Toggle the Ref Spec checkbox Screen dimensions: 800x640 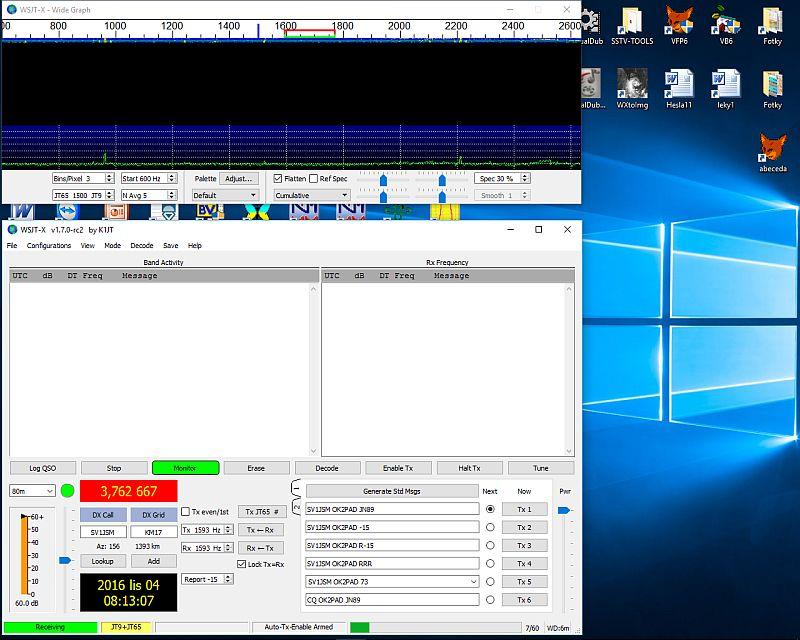tap(314, 179)
